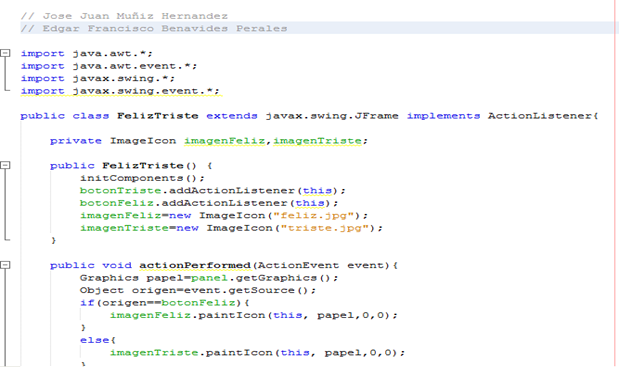This screenshot has width=619, height=367.
Task: Place cursor on 'import java.awt.event.*;' line
Action: (109, 66)
